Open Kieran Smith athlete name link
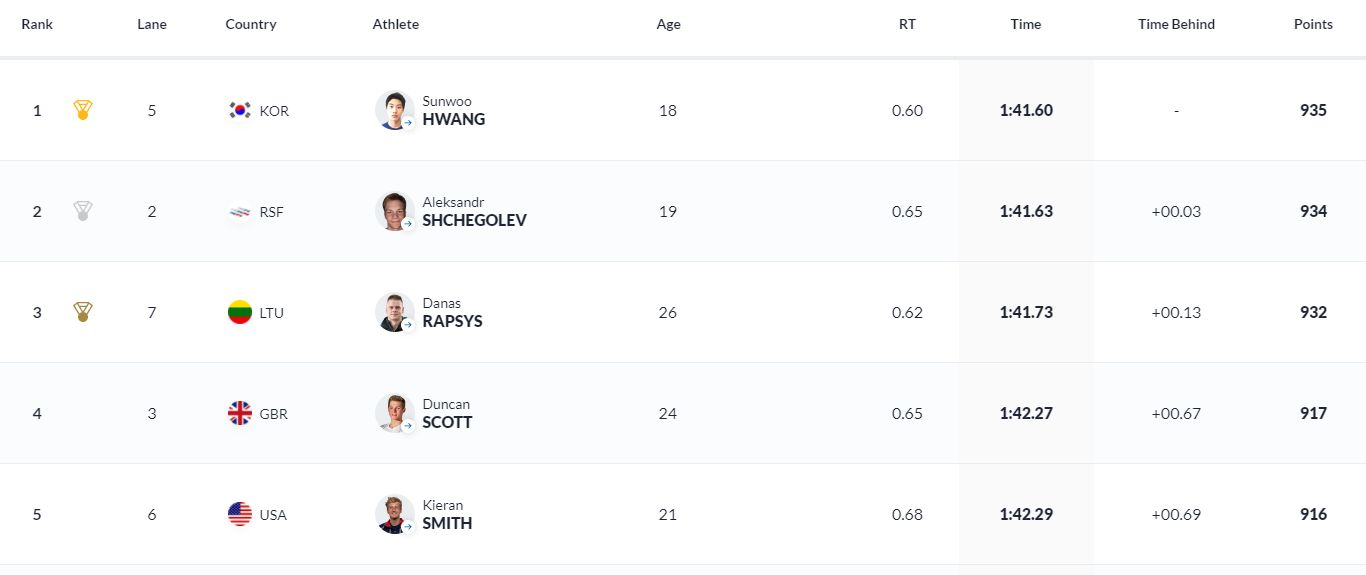The image size is (1366, 575). click(447, 515)
